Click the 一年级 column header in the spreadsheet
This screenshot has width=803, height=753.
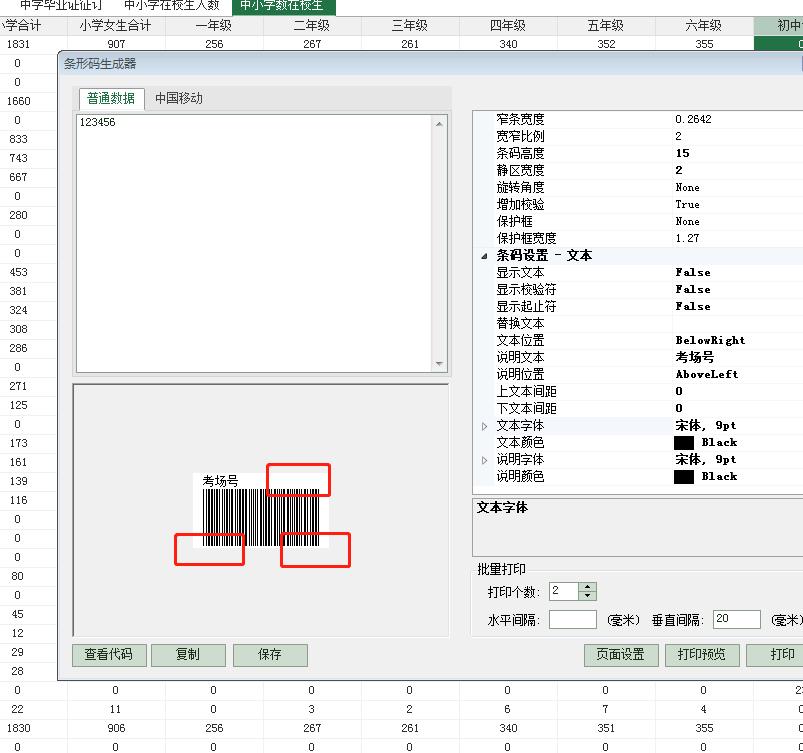[214, 26]
